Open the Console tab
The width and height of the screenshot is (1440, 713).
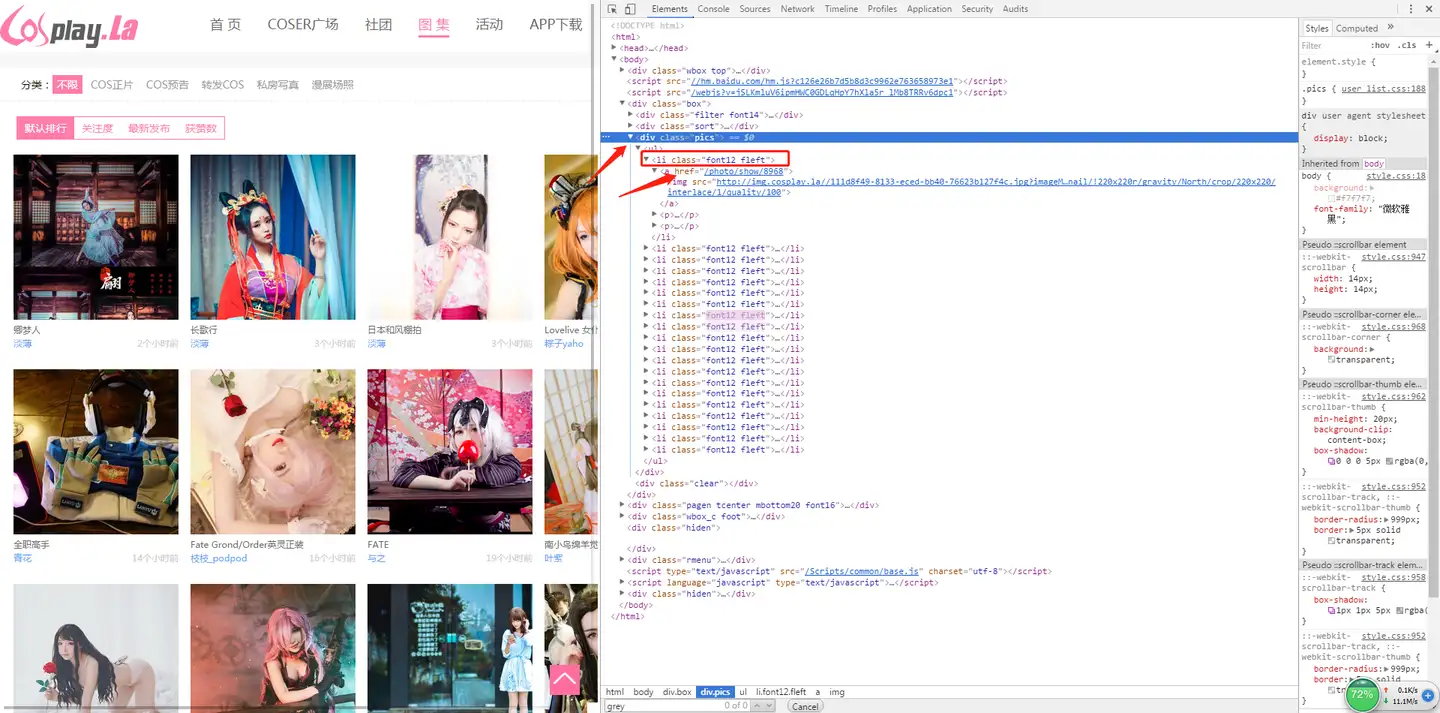pos(713,9)
